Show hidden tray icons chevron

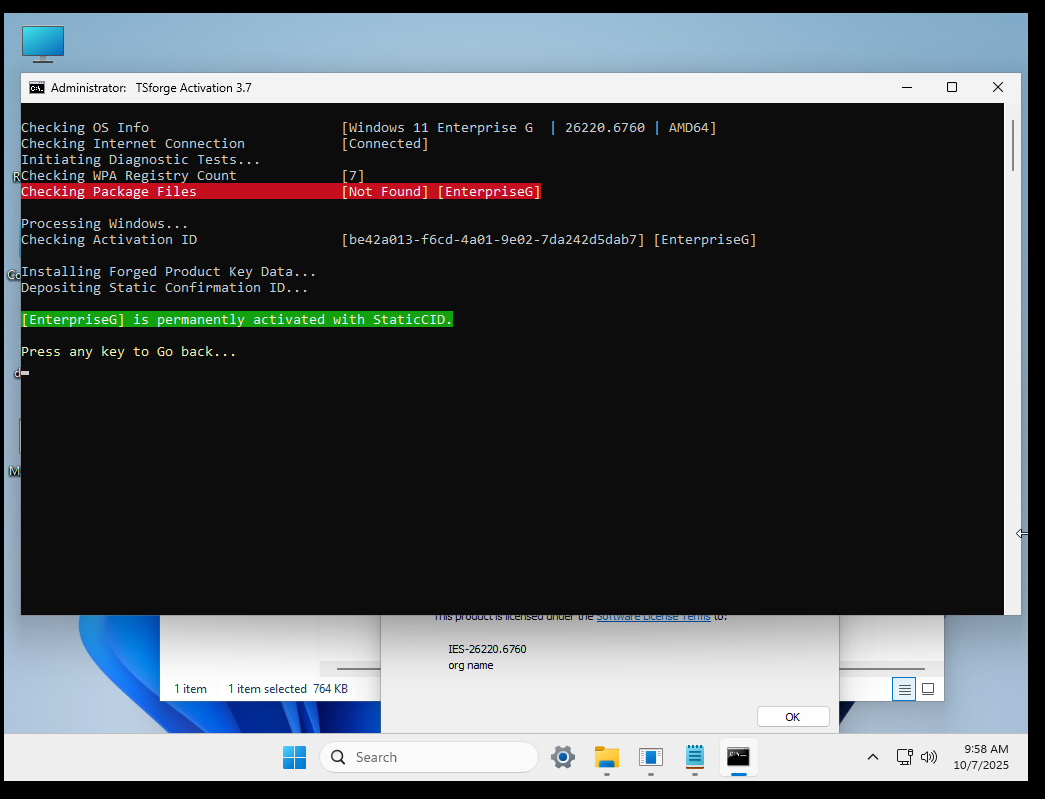(872, 757)
